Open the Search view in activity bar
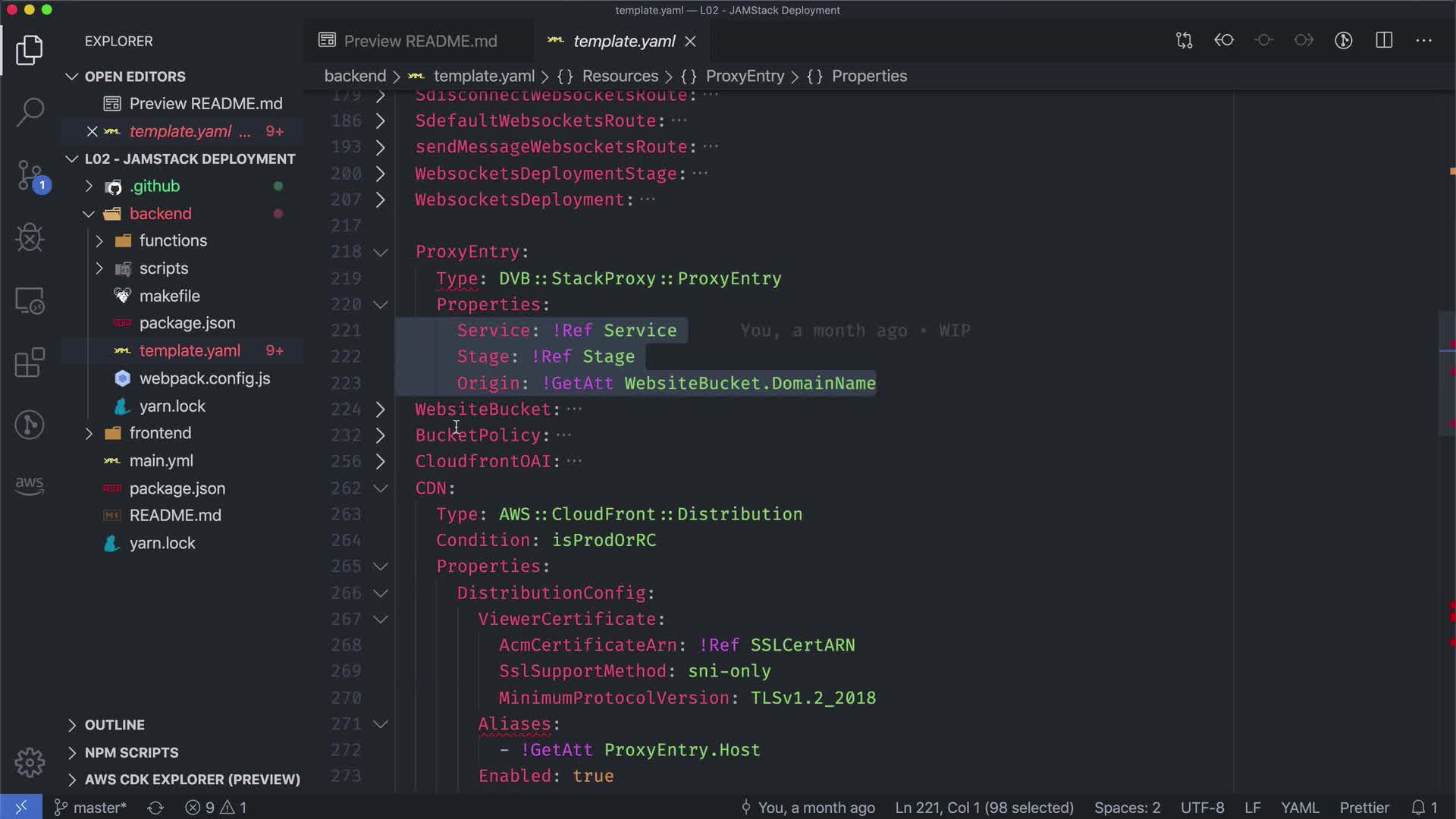Image resolution: width=1456 pixels, height=819 pixels. 30,111
